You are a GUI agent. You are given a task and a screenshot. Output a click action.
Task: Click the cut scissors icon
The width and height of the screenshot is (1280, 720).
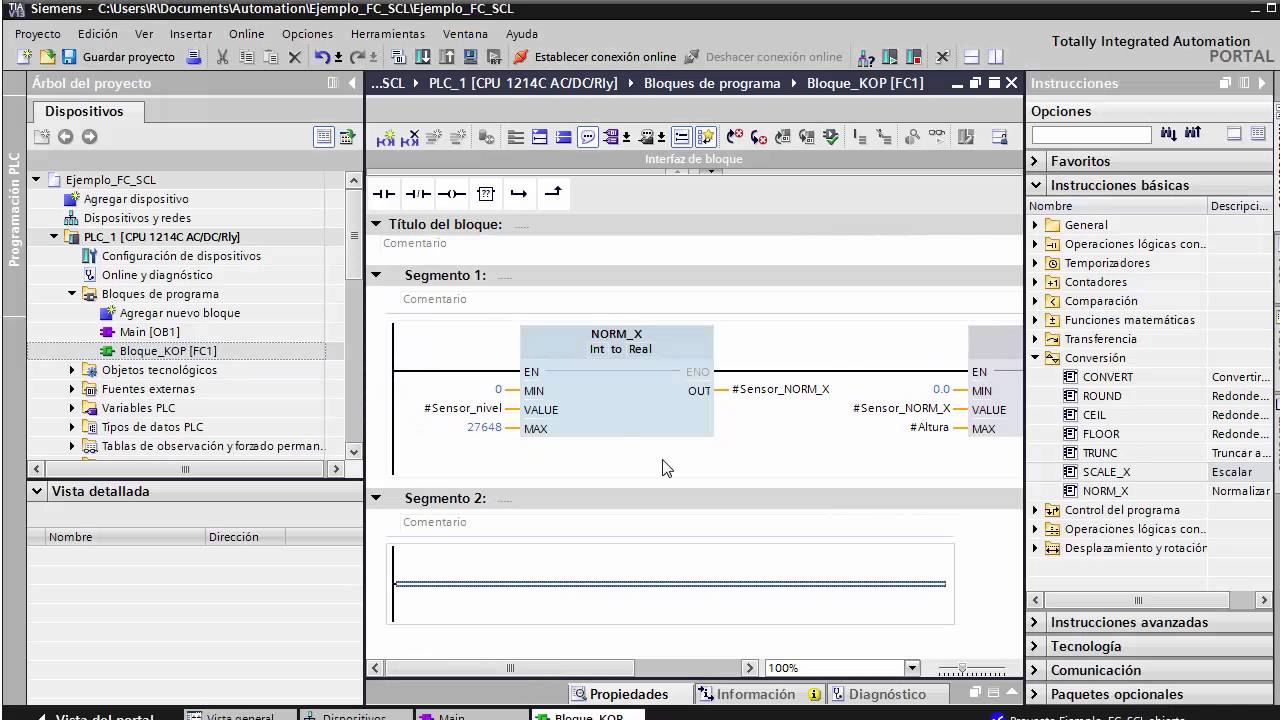tap(222, 57)
